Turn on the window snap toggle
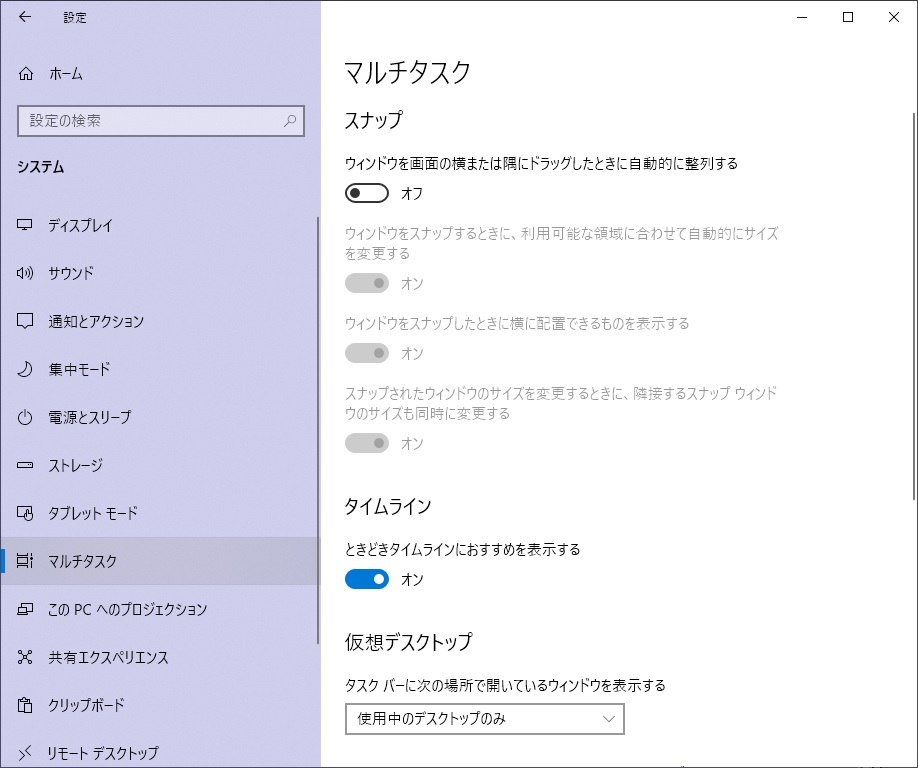 (x=366, y=193)
